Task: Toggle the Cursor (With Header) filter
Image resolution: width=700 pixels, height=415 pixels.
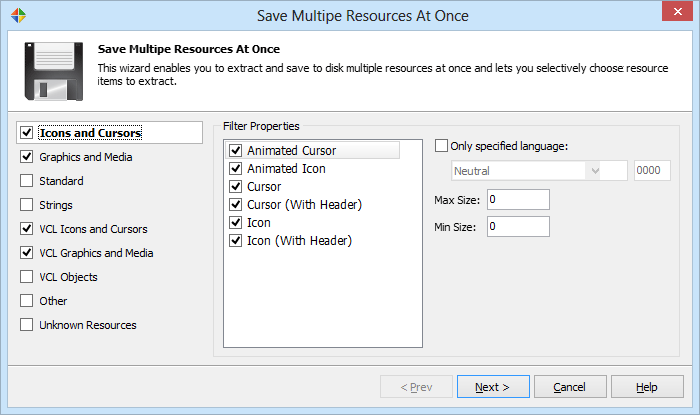Action: tap(236, 205)
